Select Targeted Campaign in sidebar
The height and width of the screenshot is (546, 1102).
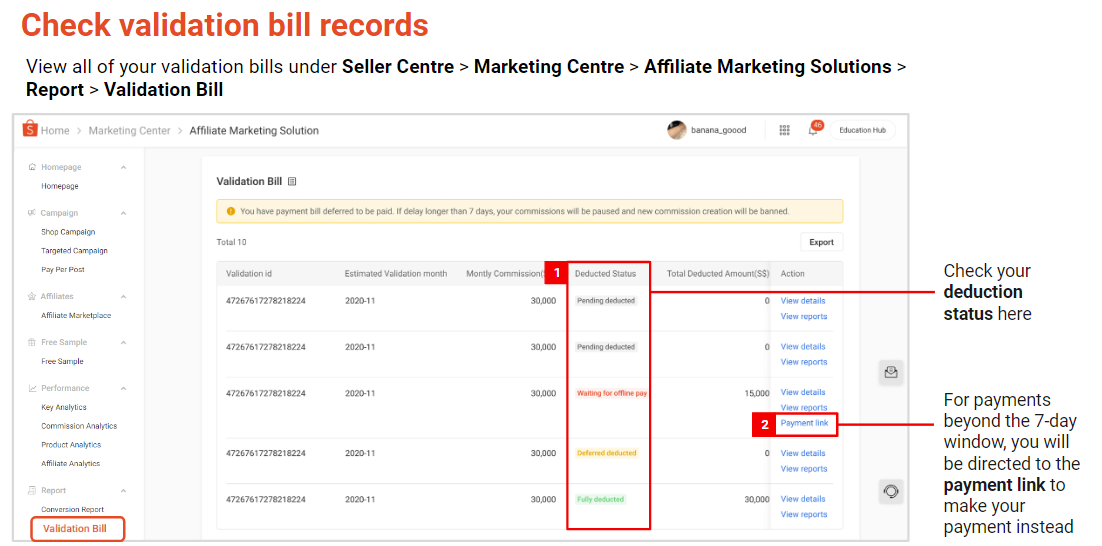[74, 251]
